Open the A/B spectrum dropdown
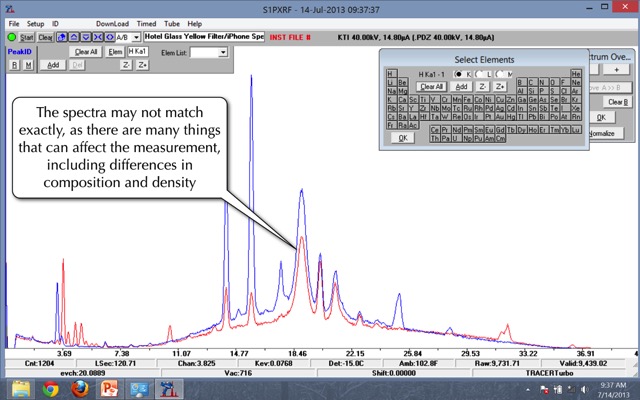 [135, 37]
